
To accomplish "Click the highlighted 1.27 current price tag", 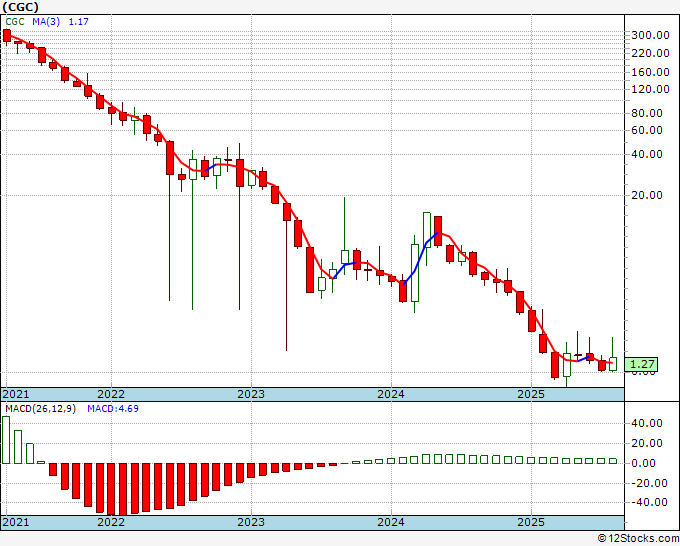I will pyautogui.click(x=641, y=364).
